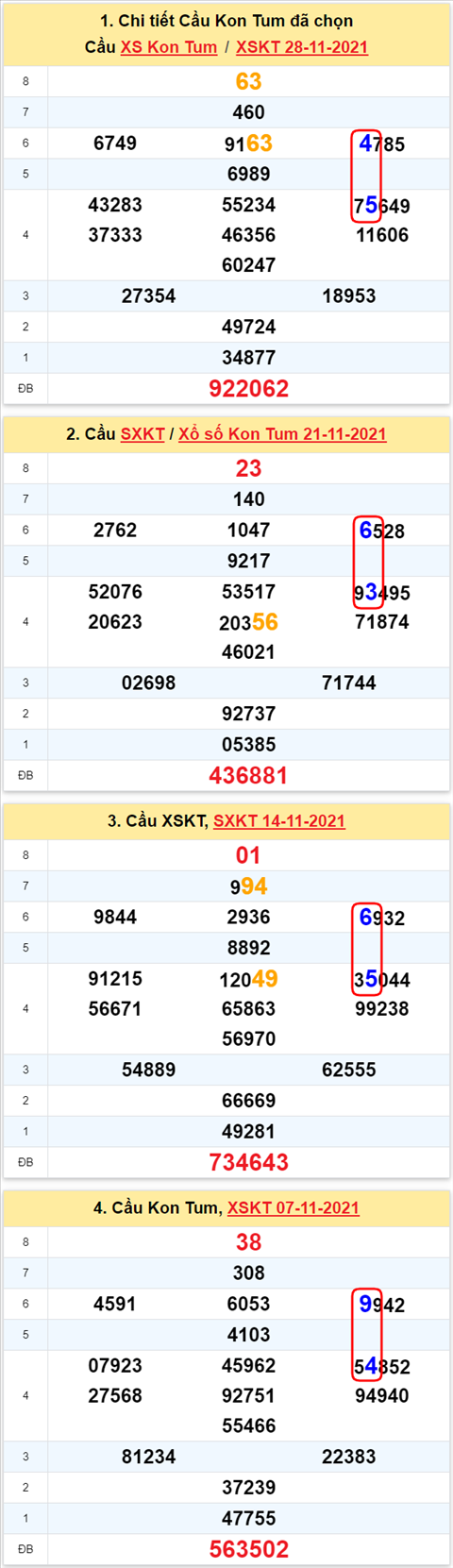453x1568 pixels.
Task: Click the special prize number 436881
Action: pyautogui.click(x=249, y=776)
